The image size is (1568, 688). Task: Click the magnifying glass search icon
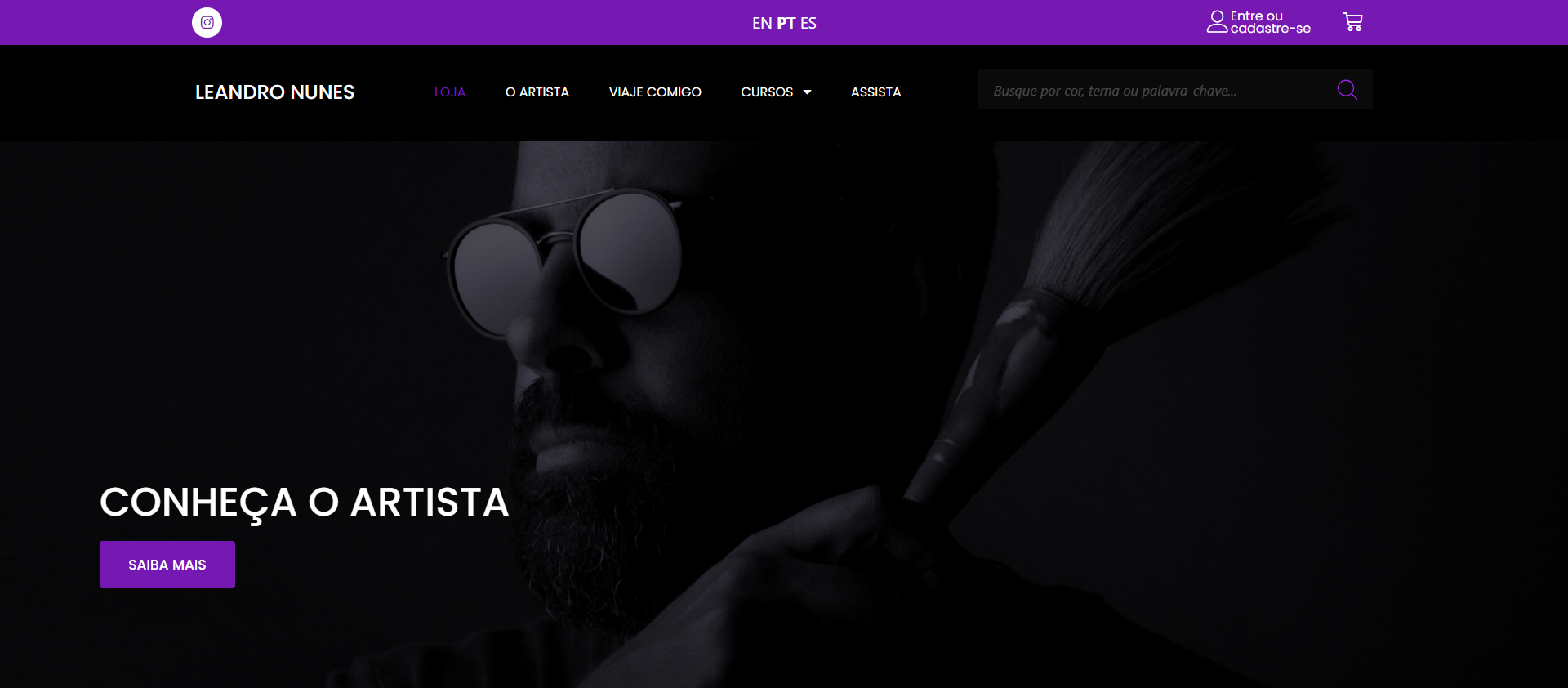[x=1347, y=90]
